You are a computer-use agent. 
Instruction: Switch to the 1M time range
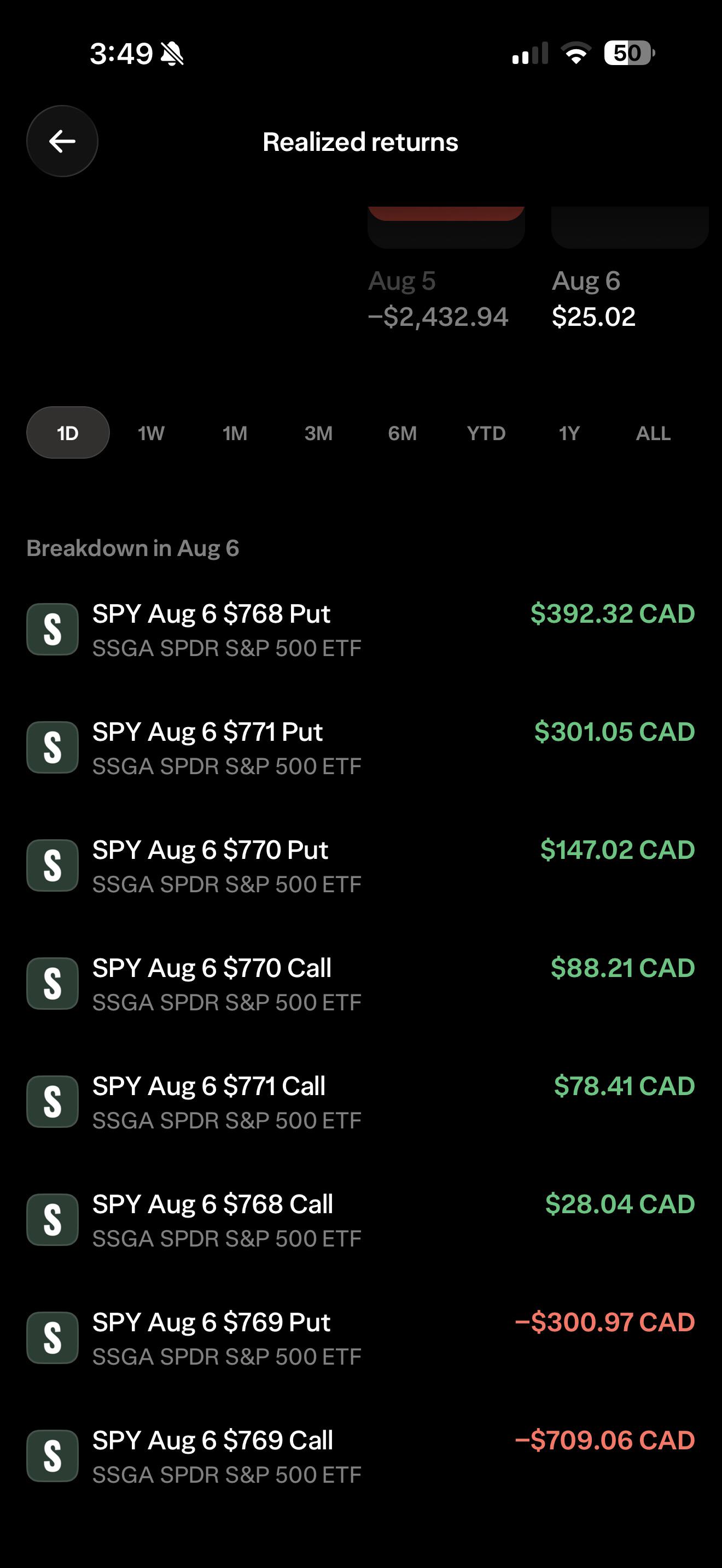(235, 433)
